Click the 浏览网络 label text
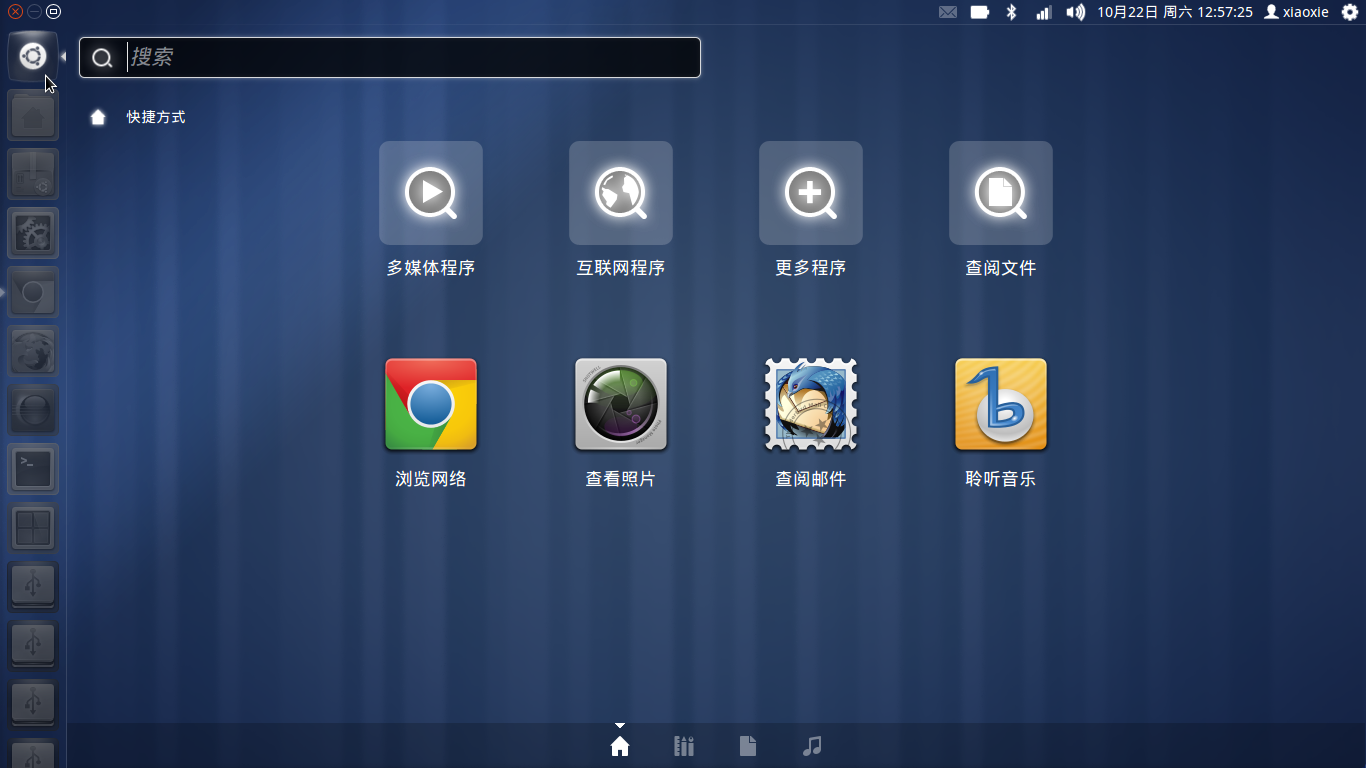The width and height of the screenshot is (1366, 768). pos(431,479)
